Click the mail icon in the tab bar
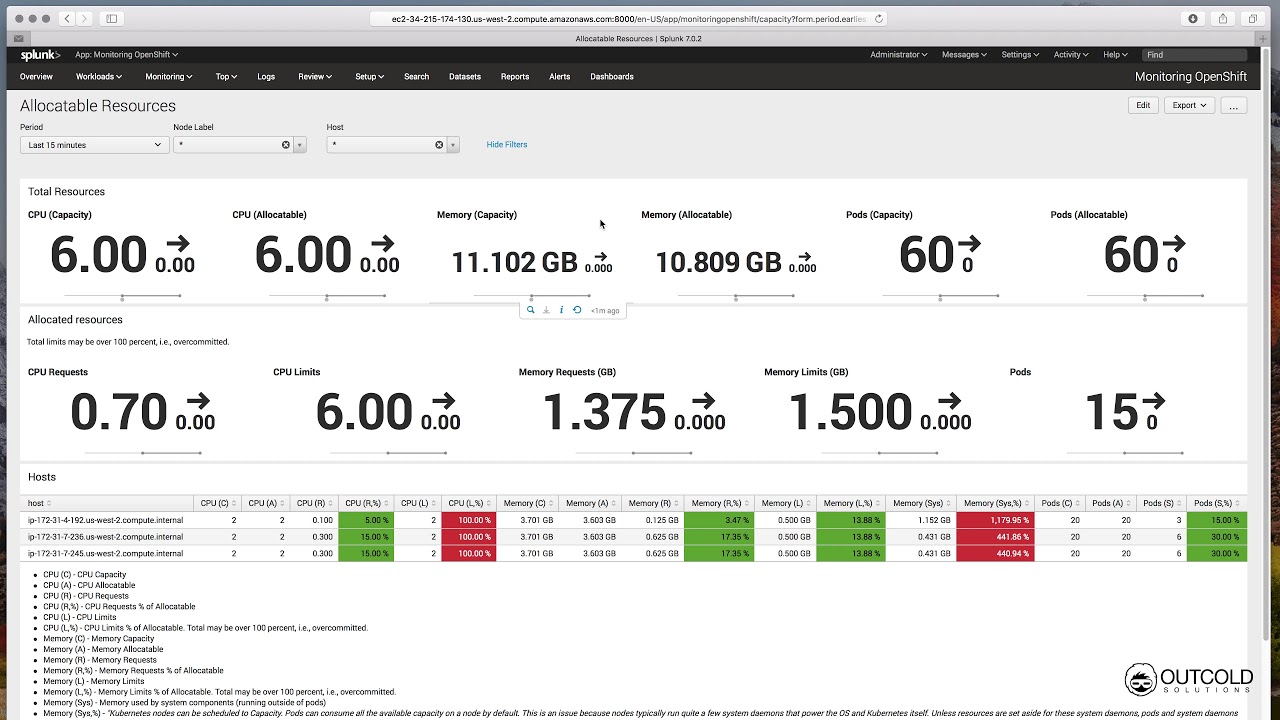The width and height of the screenshot is (1280, 720). (x=18, y=38)
